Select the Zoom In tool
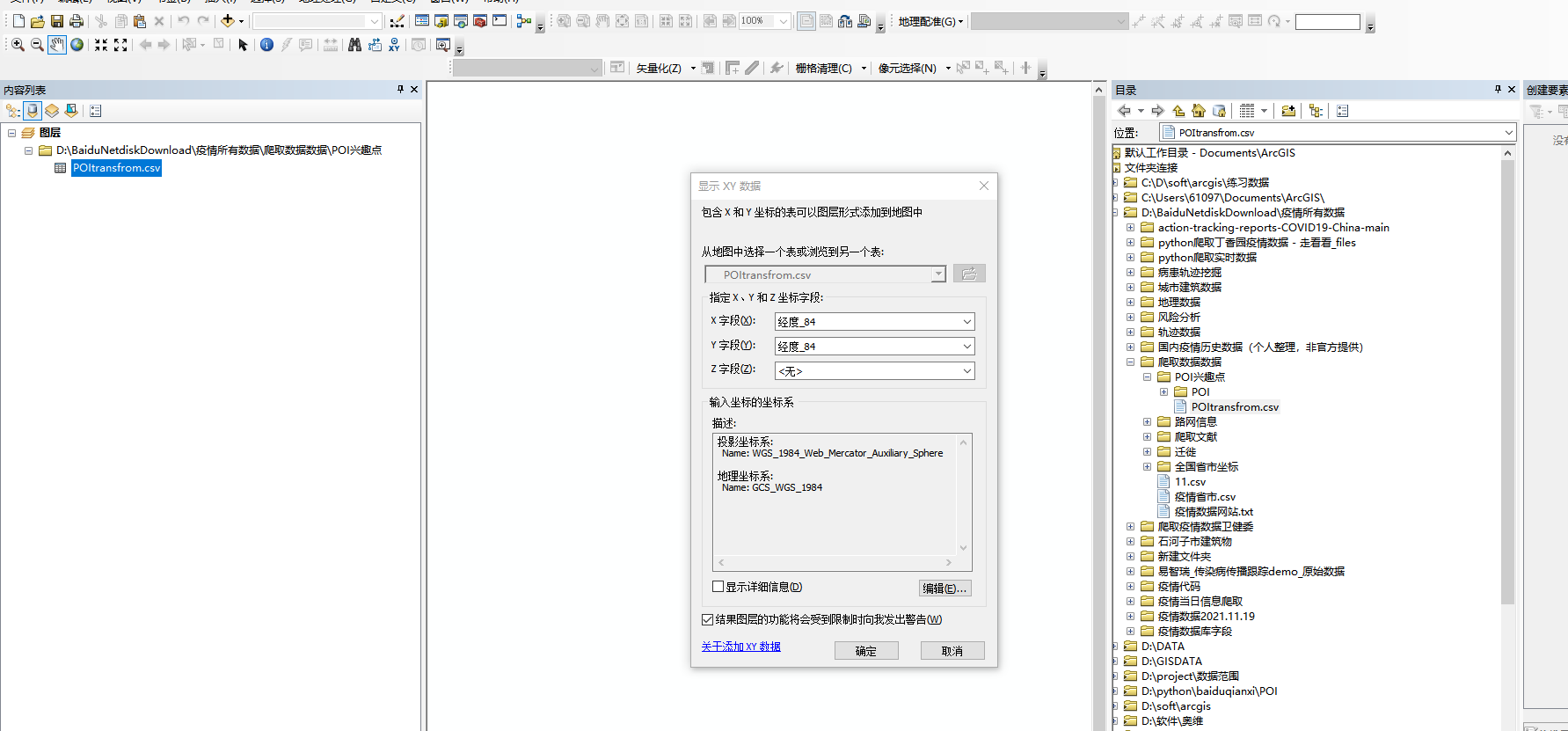Image resolution: width=1568 pixels, height=731 pixels. click(x=18, y=45)
